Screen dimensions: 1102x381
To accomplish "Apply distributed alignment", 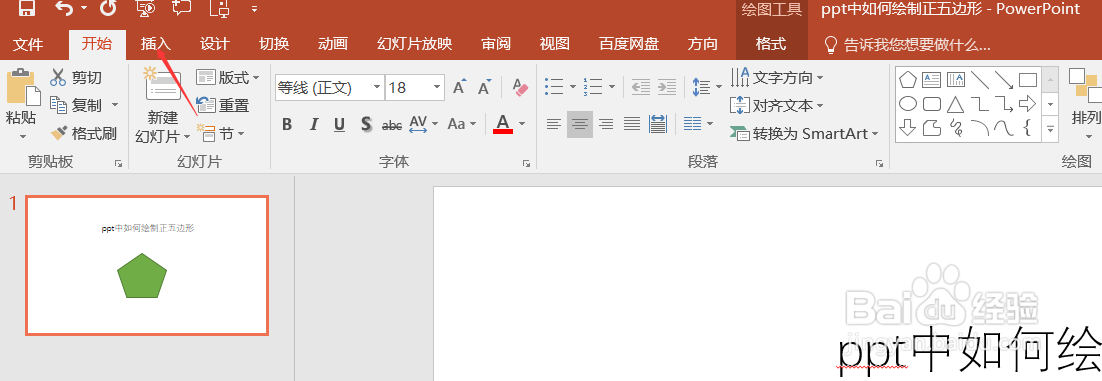I will point(658,124).
